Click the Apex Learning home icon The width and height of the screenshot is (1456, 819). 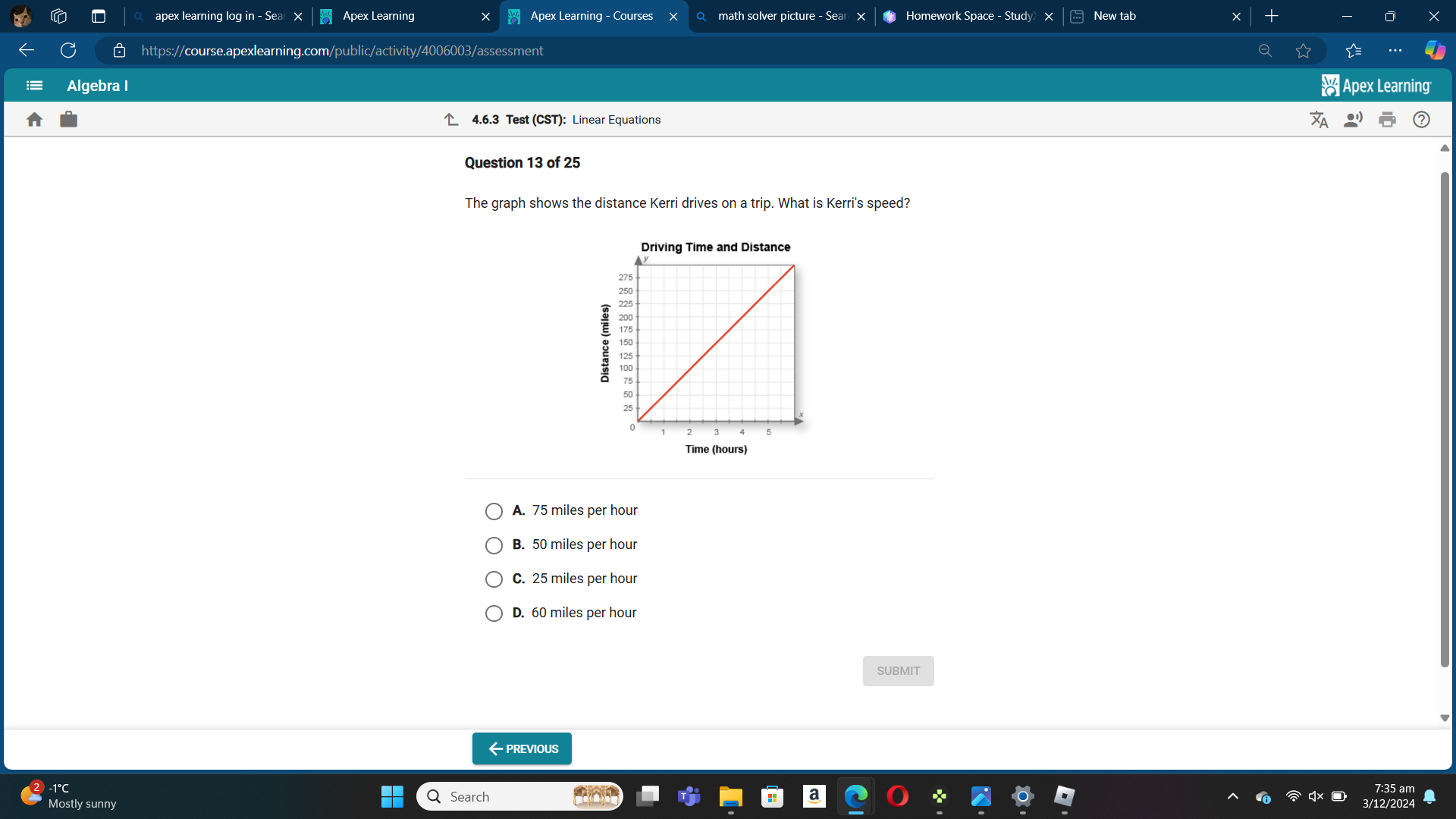pos(35,119)
